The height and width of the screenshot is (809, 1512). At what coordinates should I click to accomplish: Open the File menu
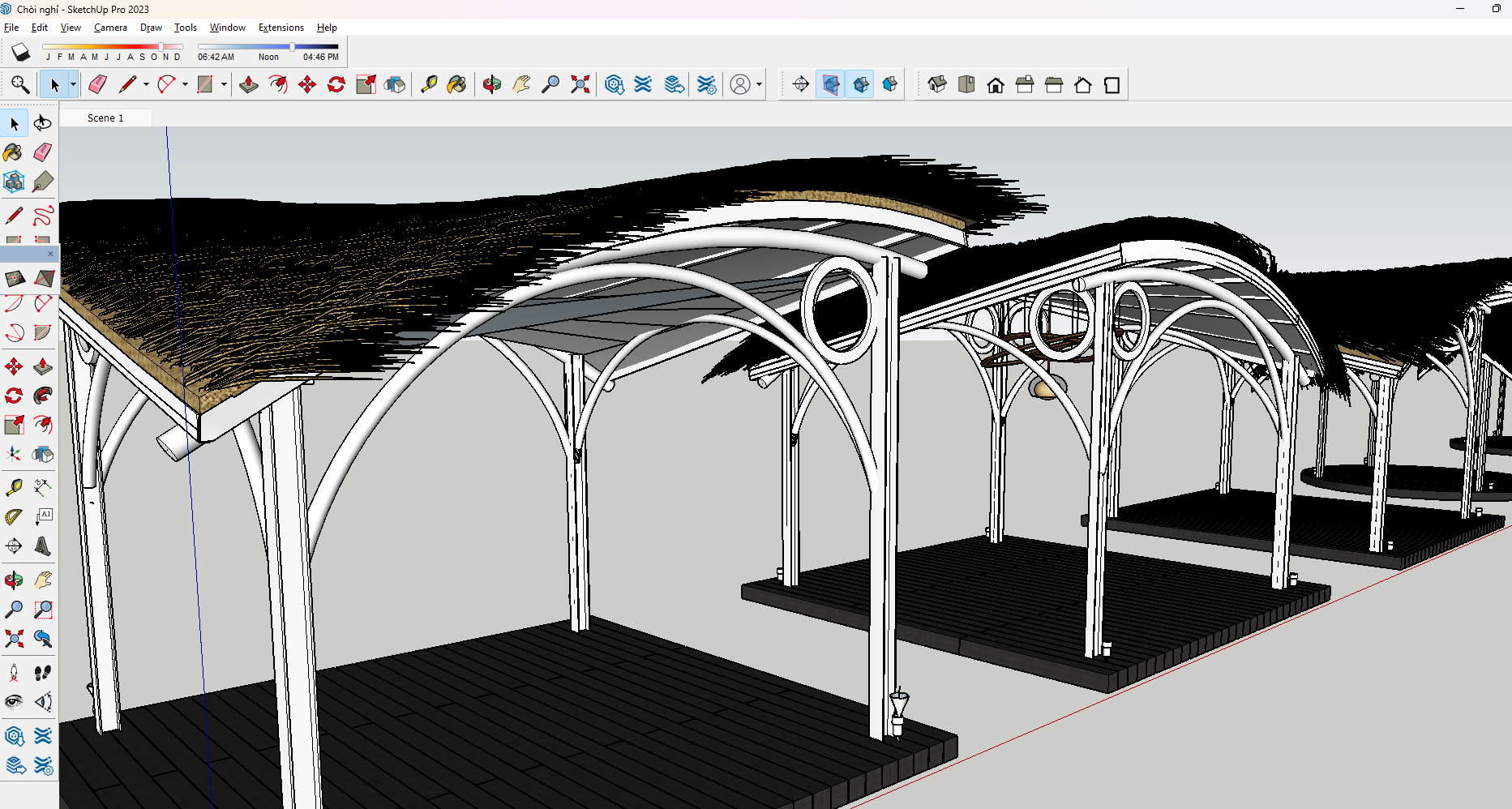coord(11,28)
